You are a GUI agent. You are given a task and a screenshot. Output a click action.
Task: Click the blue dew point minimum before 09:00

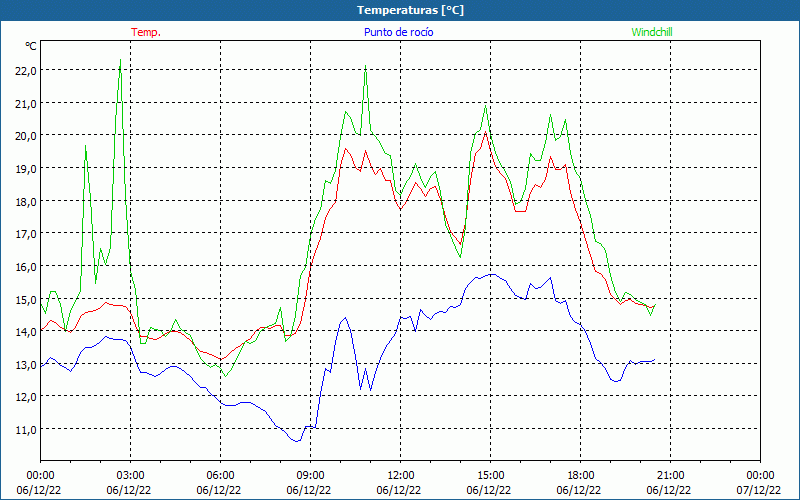pyautogui.click(x=297, y=441)
